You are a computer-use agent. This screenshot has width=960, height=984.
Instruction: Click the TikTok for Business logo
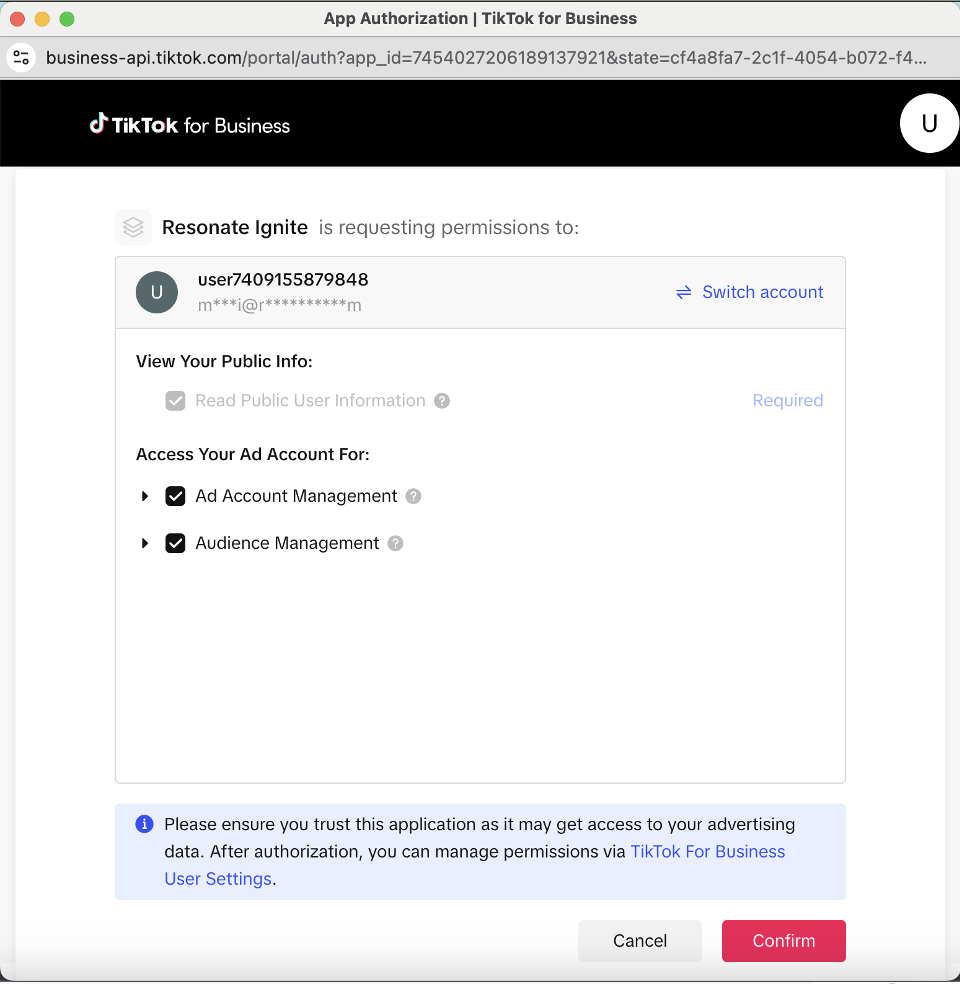click(x=189, y=125)
